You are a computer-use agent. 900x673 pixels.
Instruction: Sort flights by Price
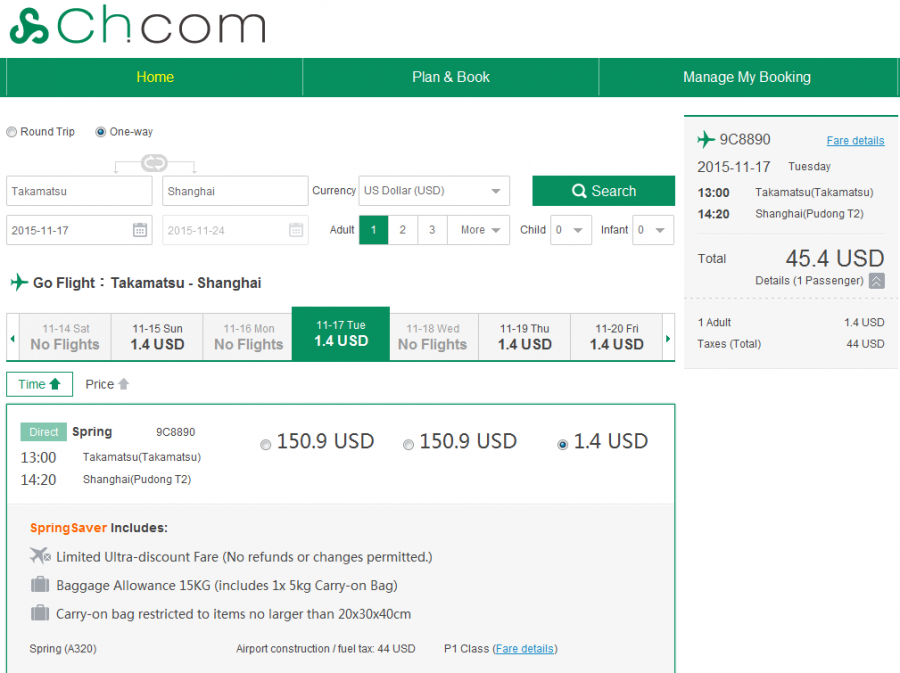107,384
